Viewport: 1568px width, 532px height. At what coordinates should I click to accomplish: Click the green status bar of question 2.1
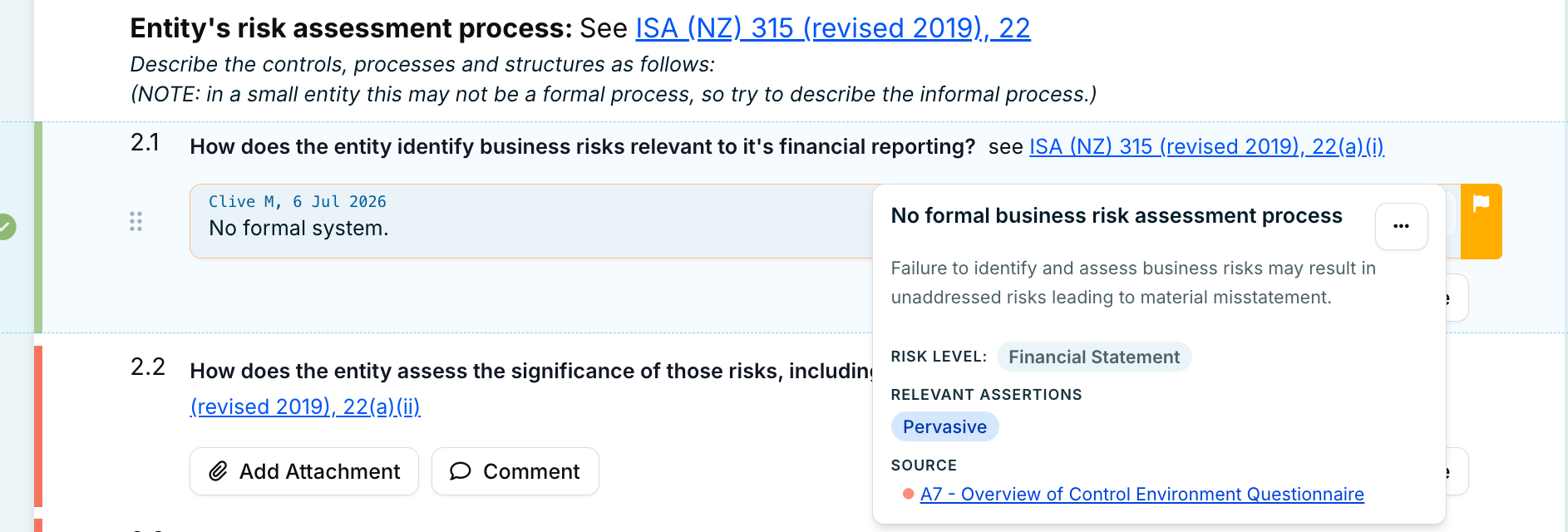38,227
